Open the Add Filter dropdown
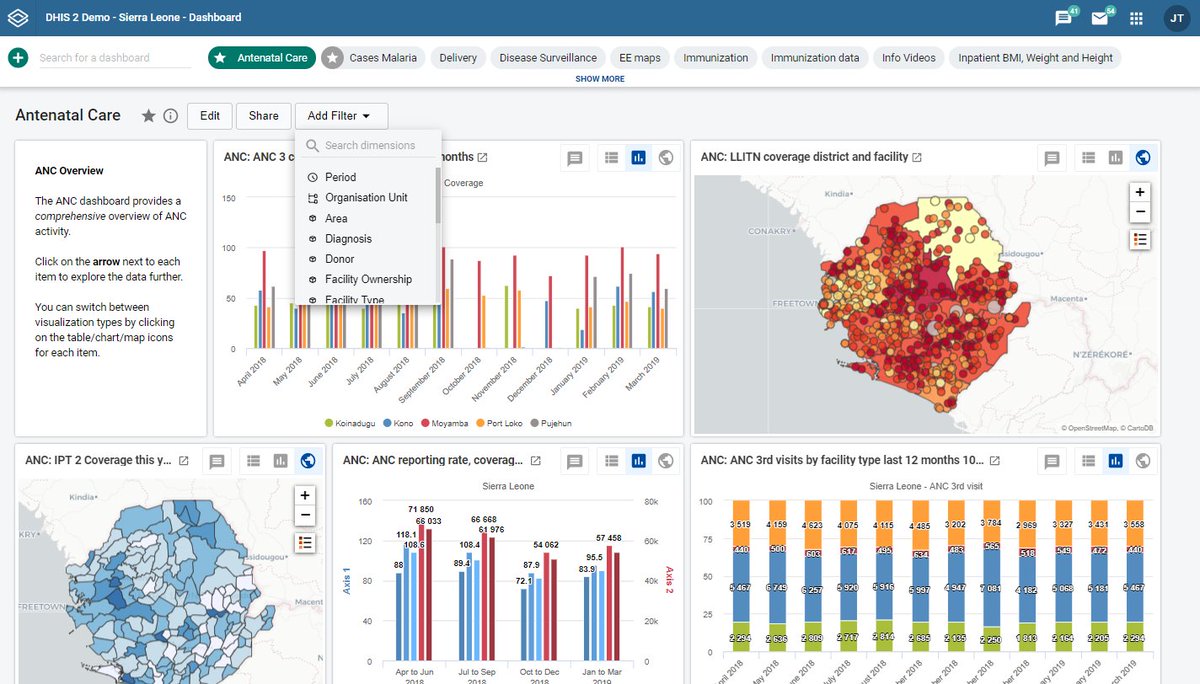Image resolution: width=1200 pixels, height=684 pixels. pos(341,115)
